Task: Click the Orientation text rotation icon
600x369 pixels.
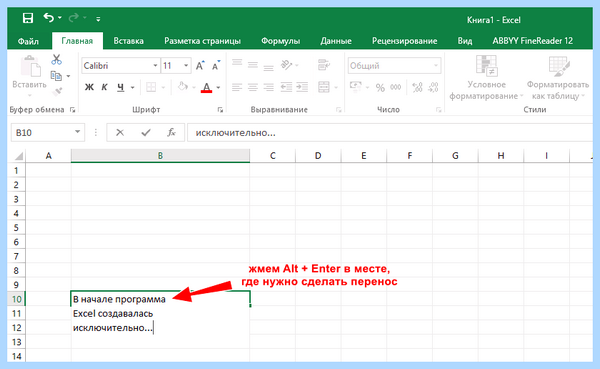Action: point(287,65)
